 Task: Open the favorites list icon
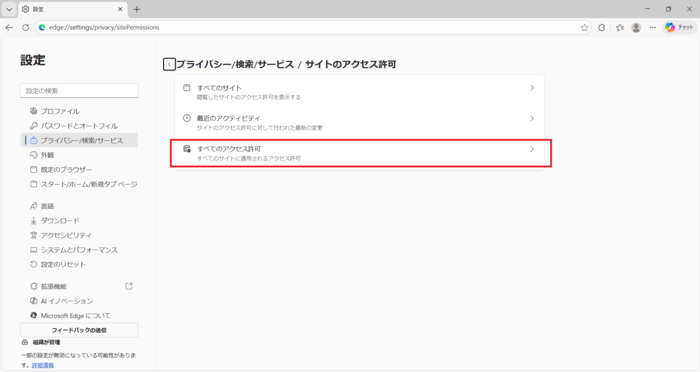pyautogui.click(x=620, y=28)
